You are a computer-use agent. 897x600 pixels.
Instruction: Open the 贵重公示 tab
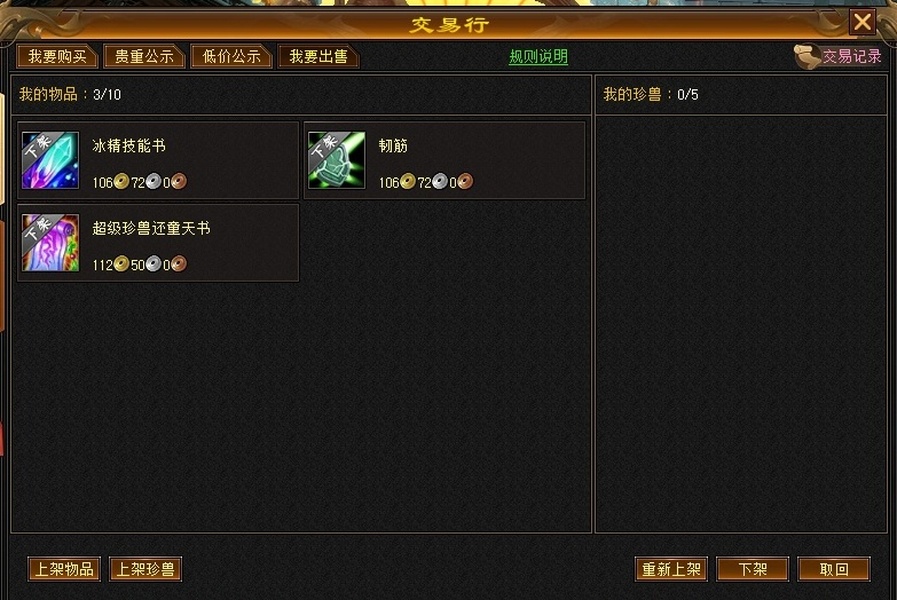pos(144,57)
